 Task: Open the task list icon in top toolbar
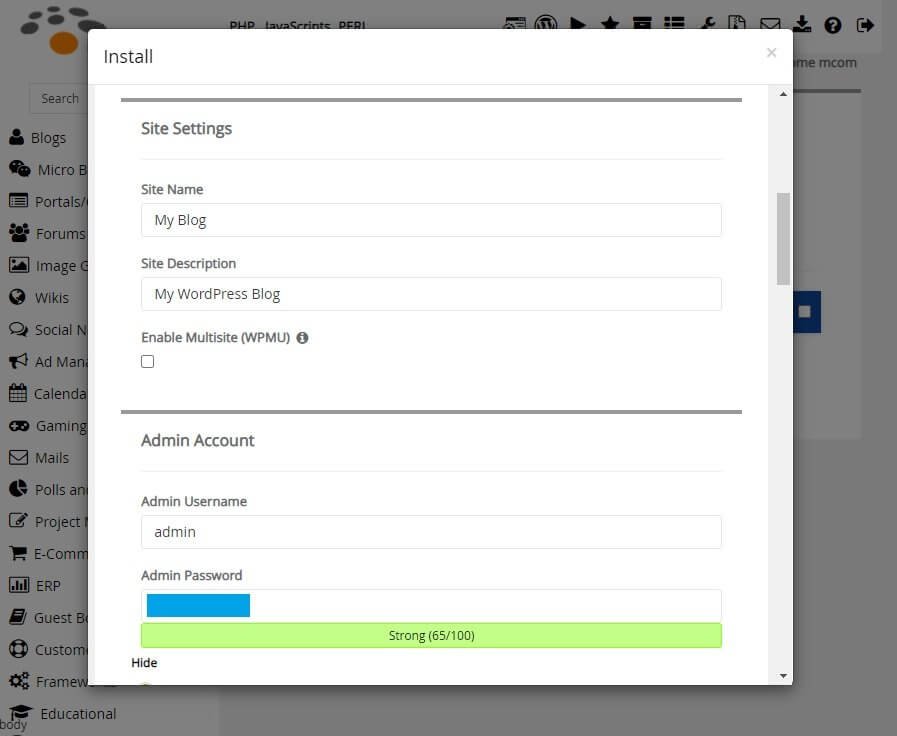coord(674,24)
